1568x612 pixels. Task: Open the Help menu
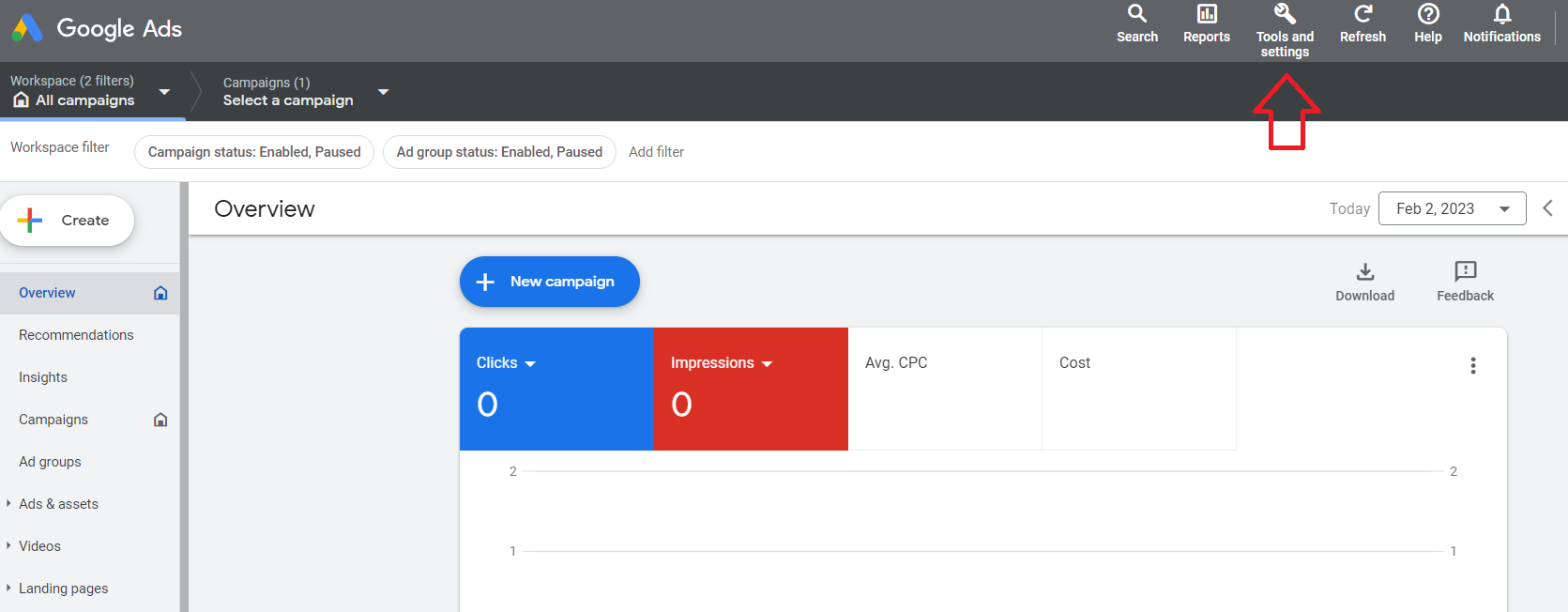1428,23
